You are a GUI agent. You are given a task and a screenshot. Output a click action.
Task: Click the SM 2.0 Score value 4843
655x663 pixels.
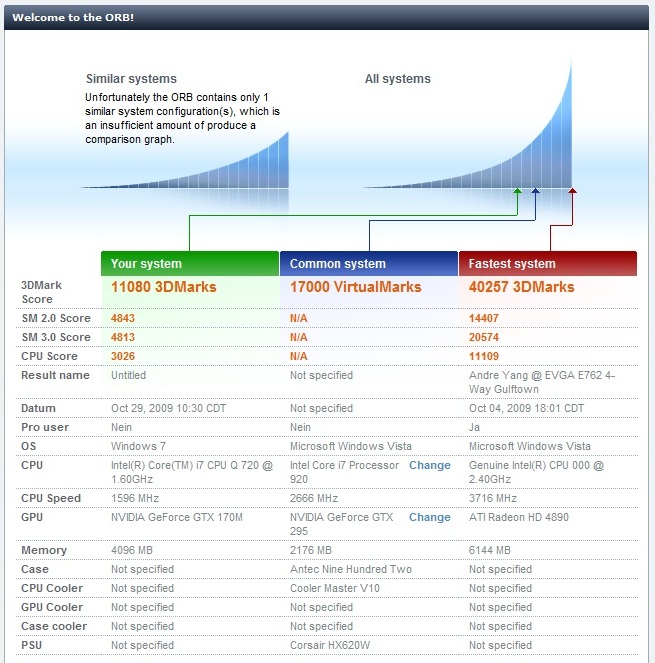[x=123, y=318]
